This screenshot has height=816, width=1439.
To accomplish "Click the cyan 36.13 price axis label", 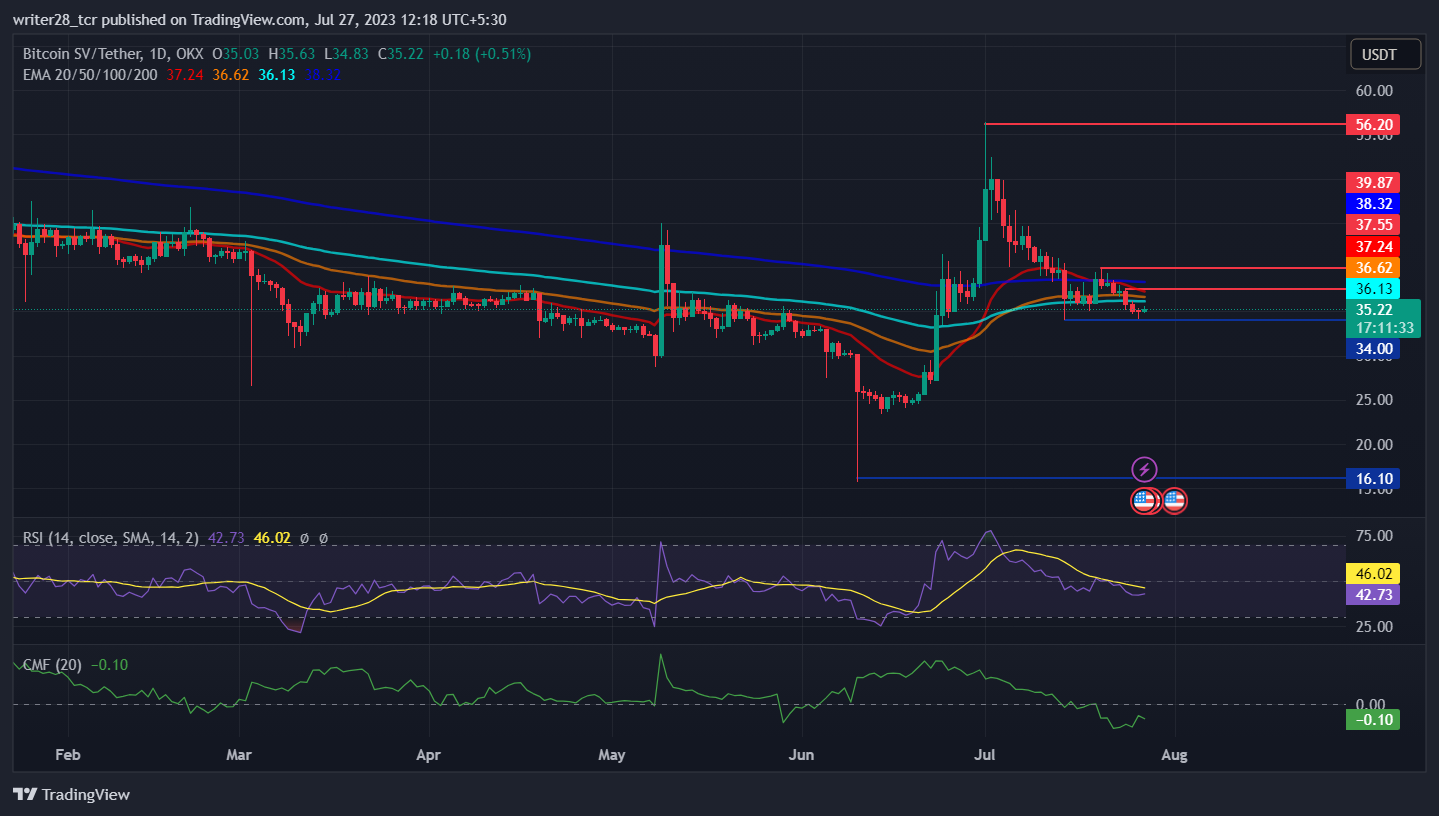I will tap(1371, 288).
